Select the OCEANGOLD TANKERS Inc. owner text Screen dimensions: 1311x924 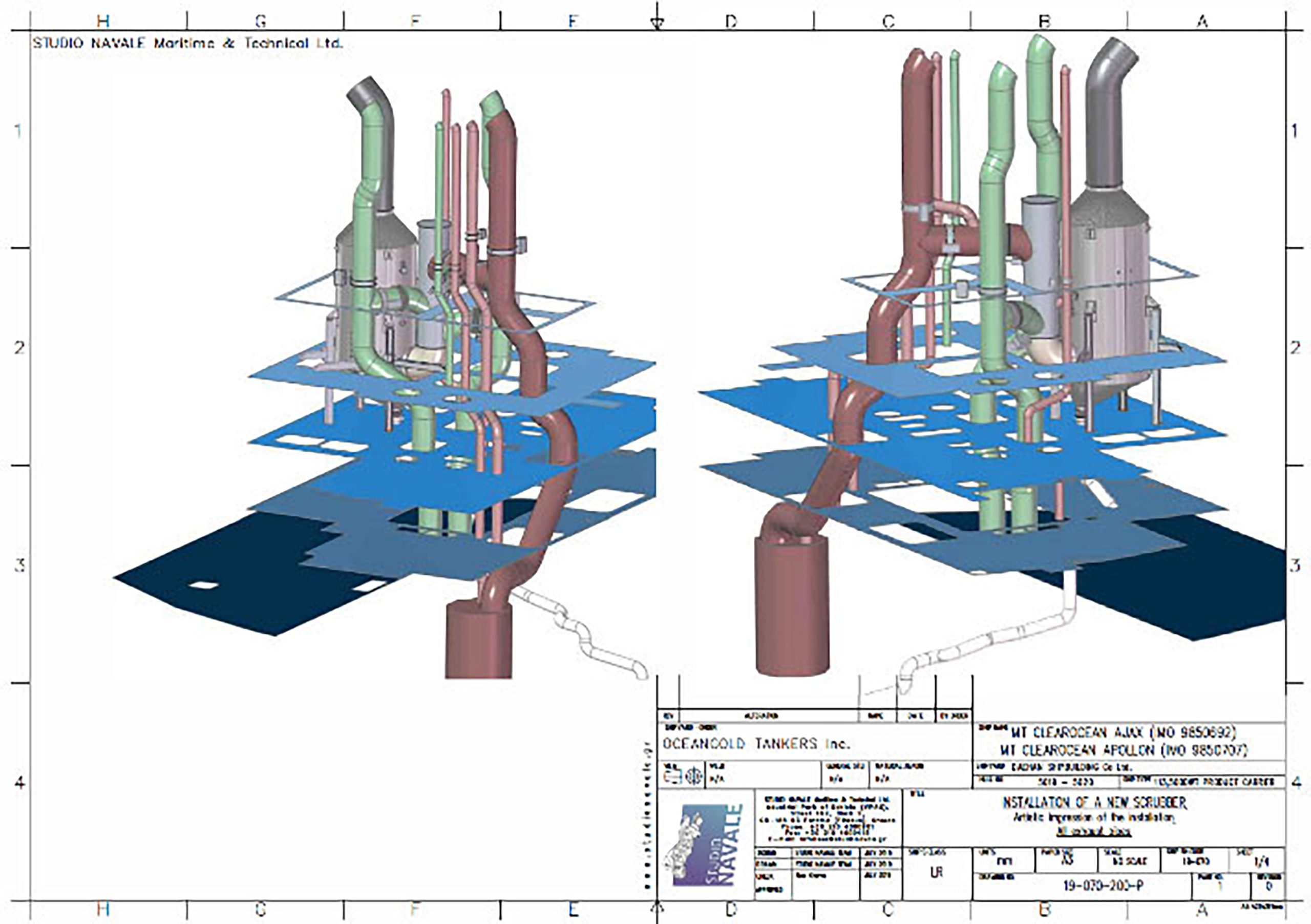(756, 744)
